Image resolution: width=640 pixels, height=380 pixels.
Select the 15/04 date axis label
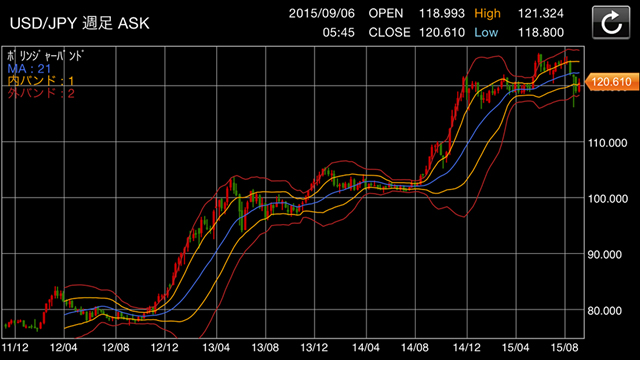pos(516,348)
